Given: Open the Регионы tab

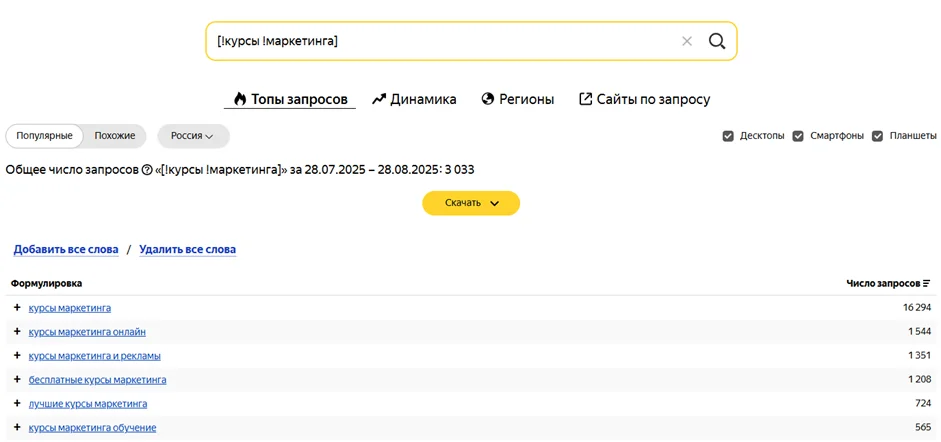Looking at the screenshot, I should pyautogui.click(x=518, y=99).
